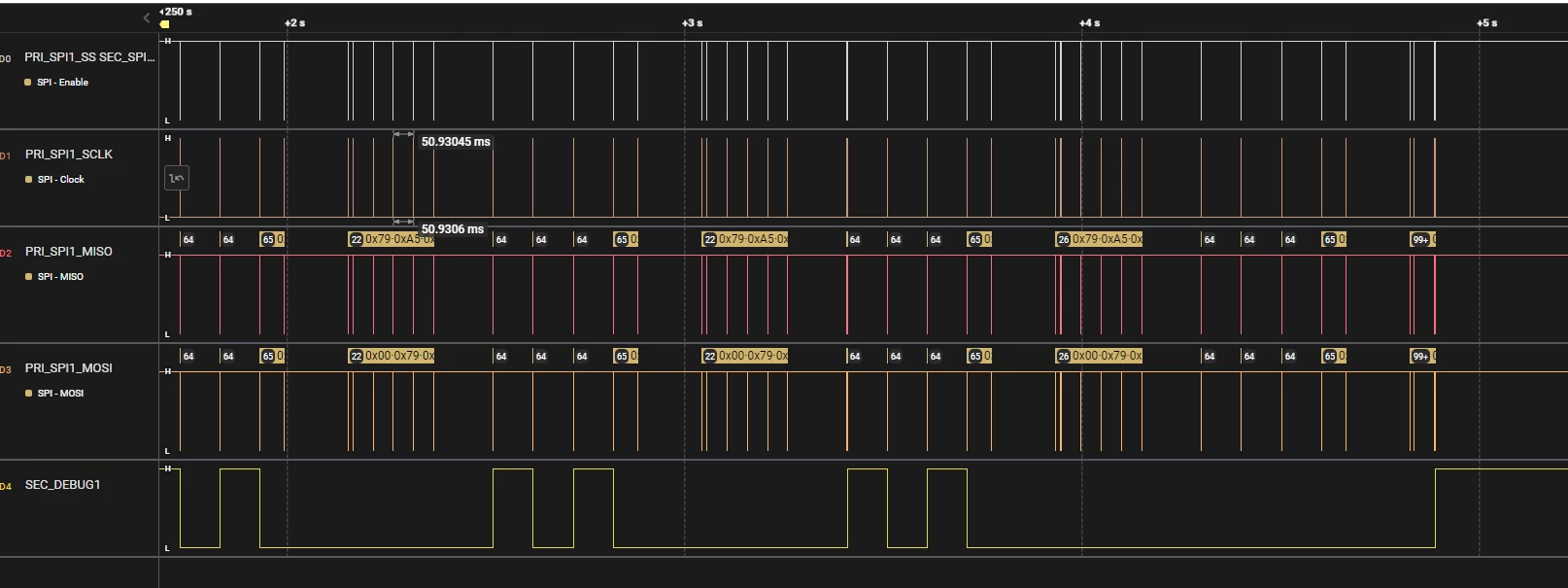Click the +5 s time ruler mark
The image size is (1568, 588).
pos(1486,22)
